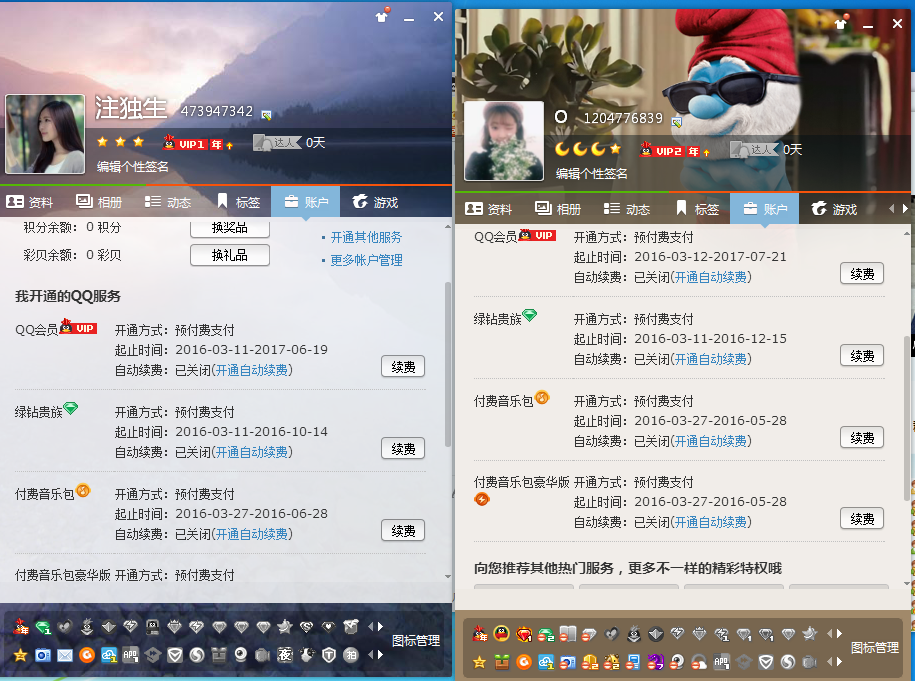Open the mail envelope icon in 汪独生 window
The height and width of the screenshot is (681, 915).
(65, 655)
